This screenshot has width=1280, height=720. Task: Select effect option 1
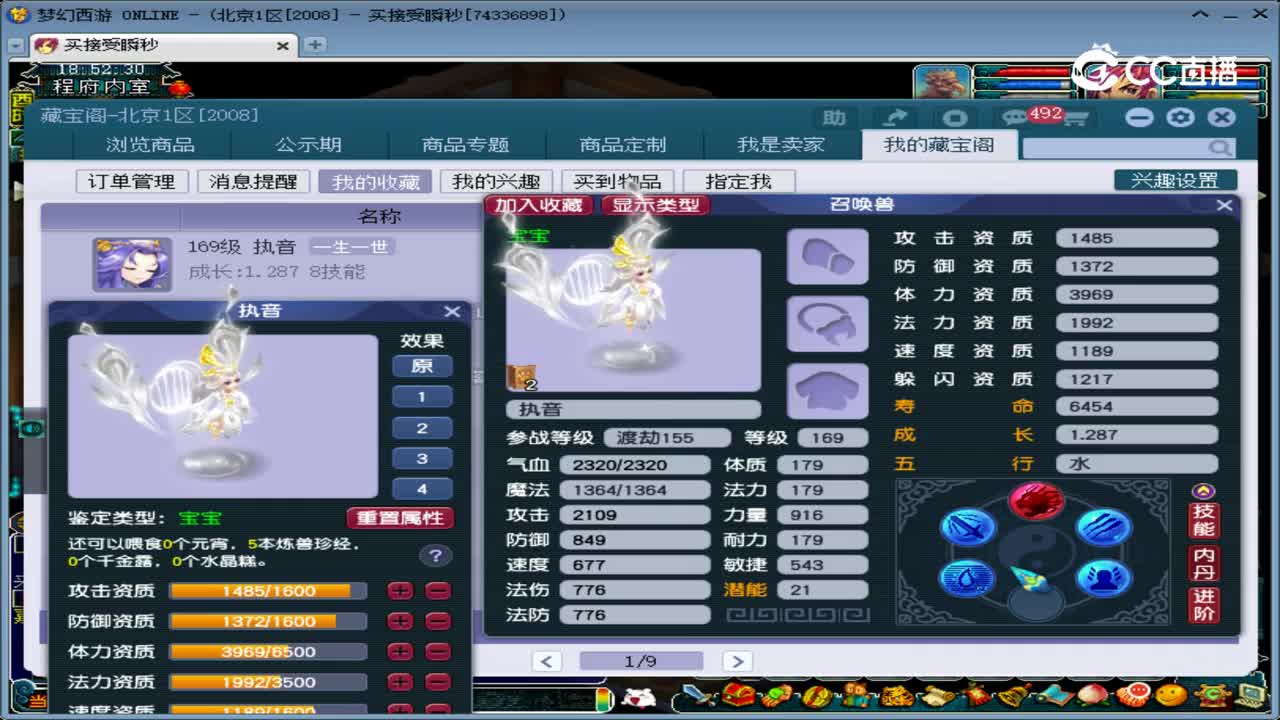[422, 397]
